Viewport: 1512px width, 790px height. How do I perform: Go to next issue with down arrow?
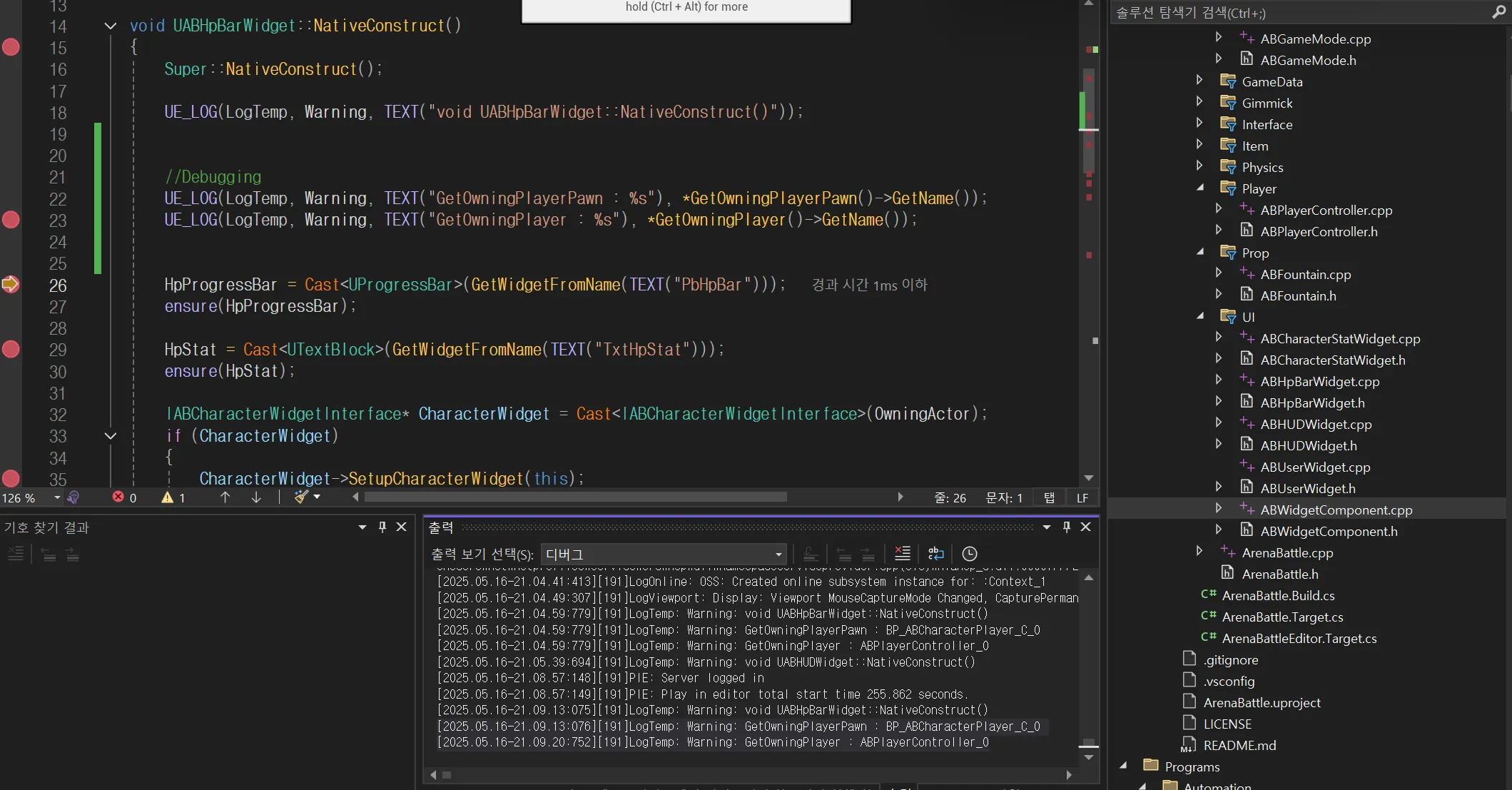tap(256, 497)
